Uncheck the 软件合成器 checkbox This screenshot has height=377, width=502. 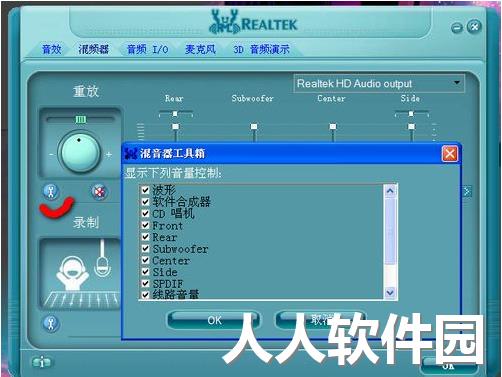tap(145, 202)
